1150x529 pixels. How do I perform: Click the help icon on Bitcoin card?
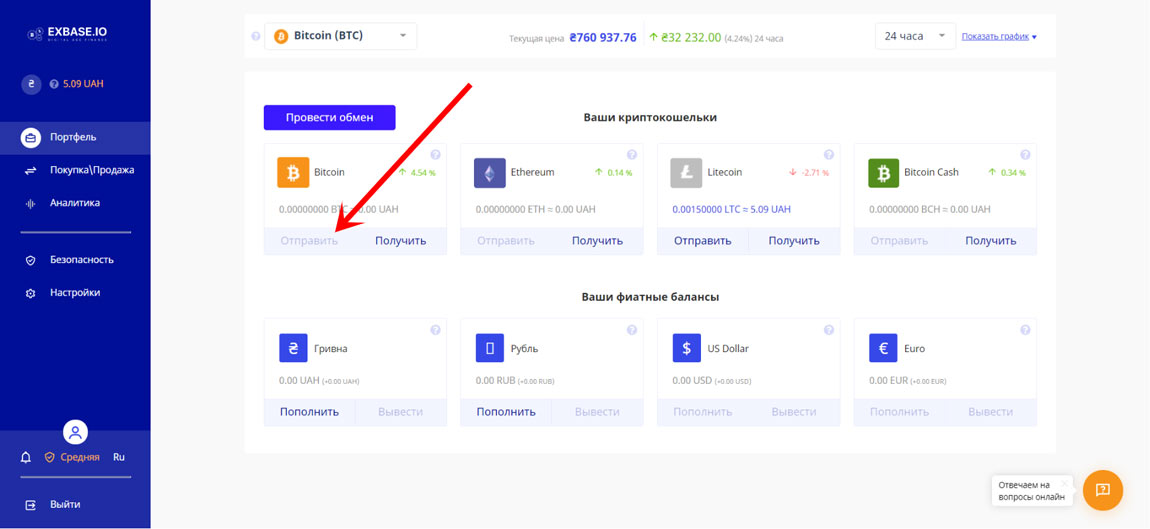436,155
